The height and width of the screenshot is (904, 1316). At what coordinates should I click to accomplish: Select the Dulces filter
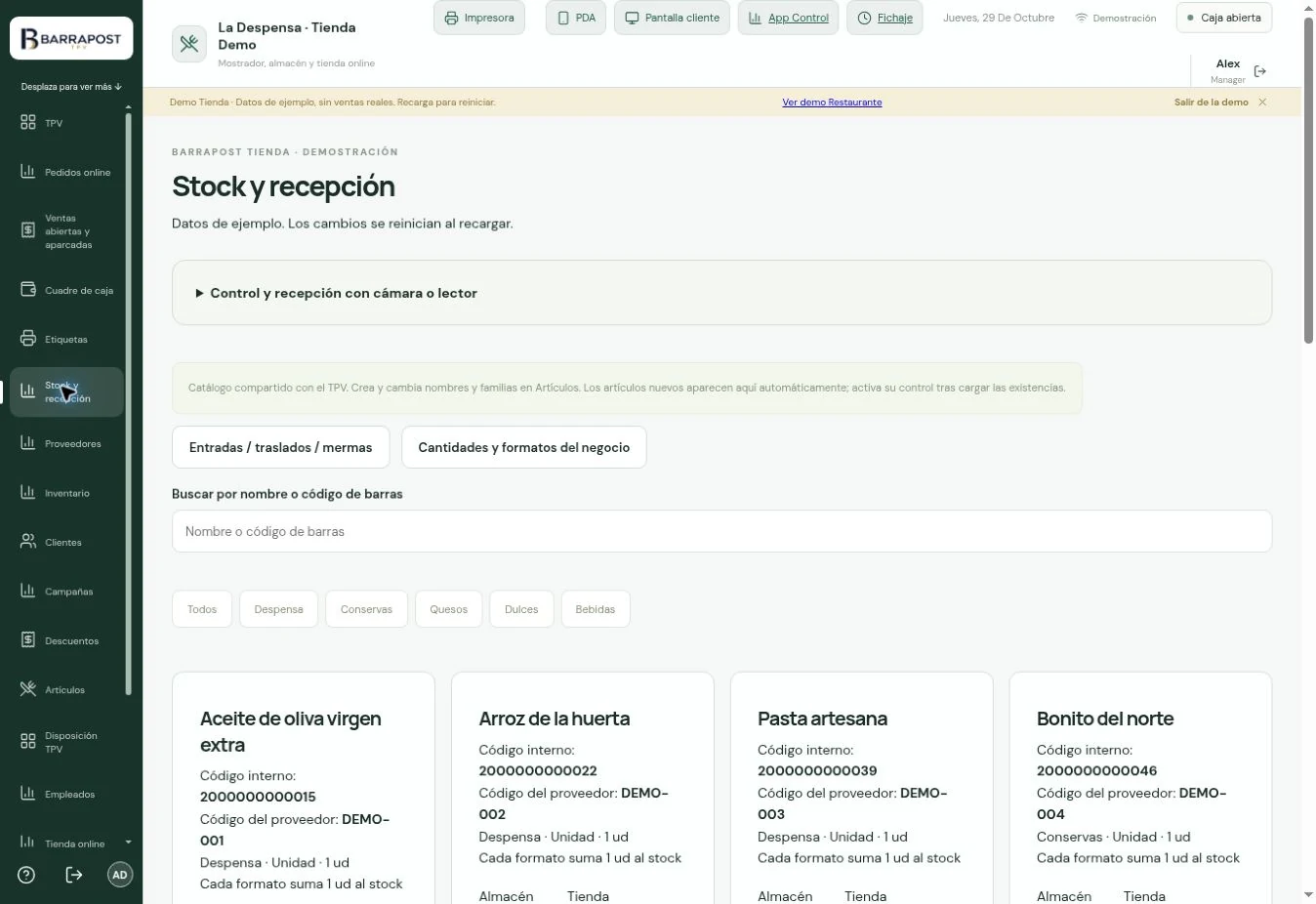pyautogui.click(x=521, y=609)
